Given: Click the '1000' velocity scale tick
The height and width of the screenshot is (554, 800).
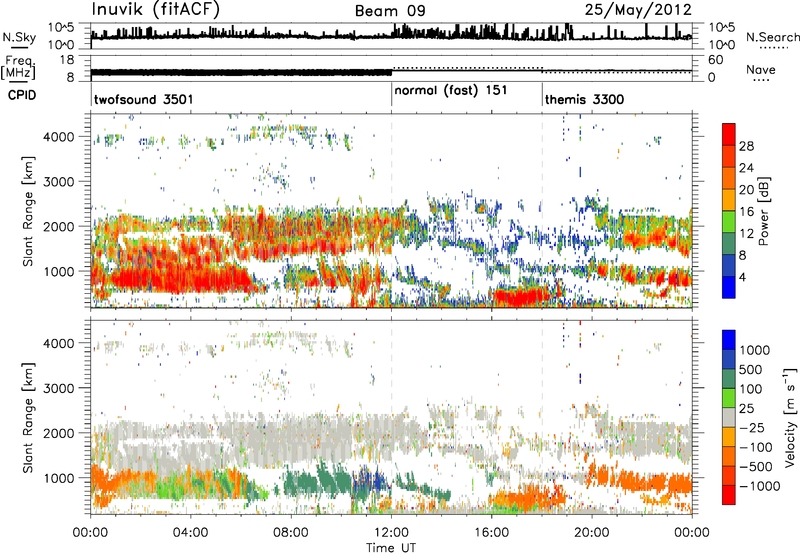Looking at the screenshot, I should (755, 350).
